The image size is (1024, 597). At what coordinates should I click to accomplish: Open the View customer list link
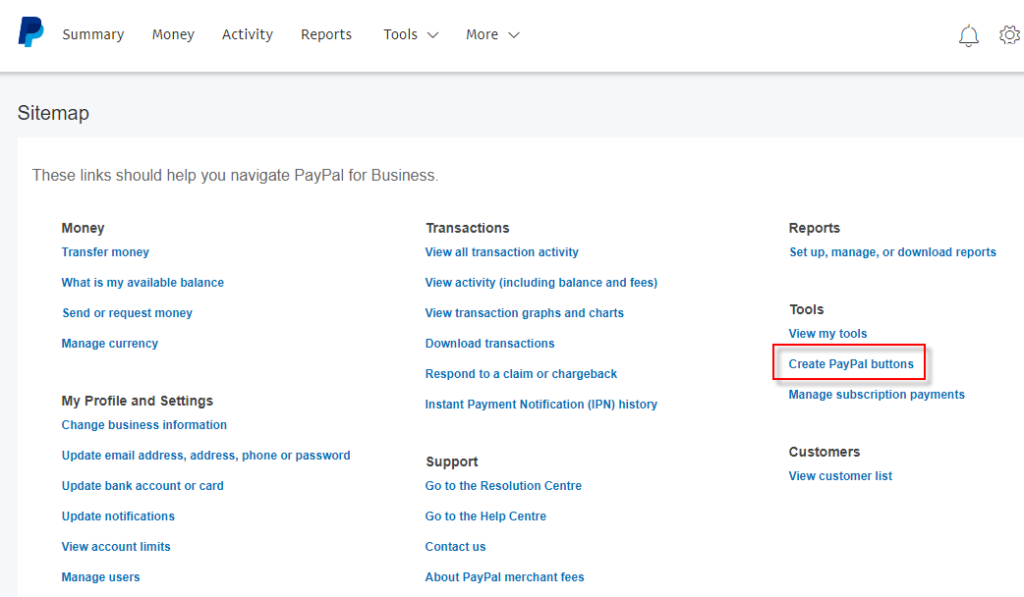click(x=840, y=476)
